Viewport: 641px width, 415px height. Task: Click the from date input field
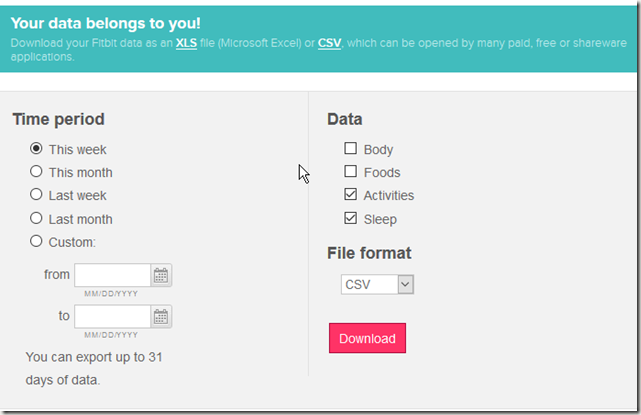click(112, 275)
